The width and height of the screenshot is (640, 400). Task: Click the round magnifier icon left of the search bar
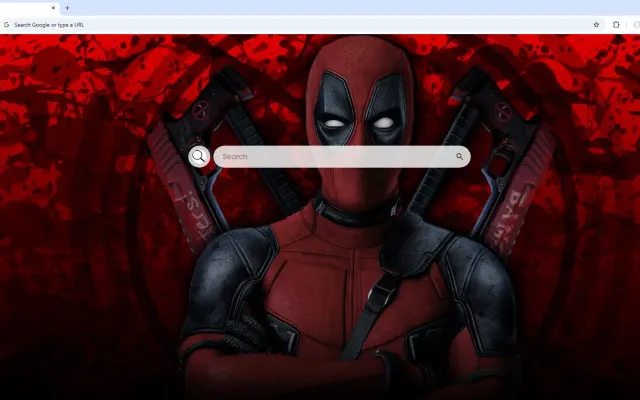pos(199,156)
